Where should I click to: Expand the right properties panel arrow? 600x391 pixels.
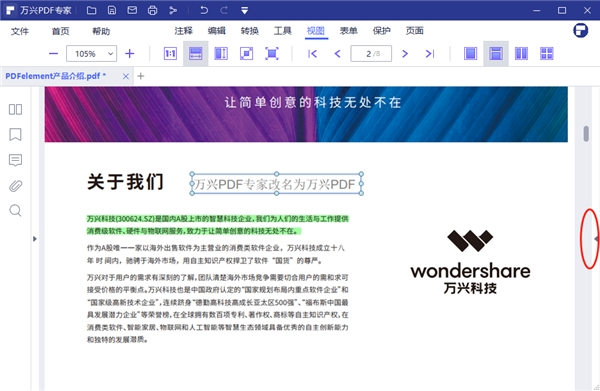pos(596,239)
